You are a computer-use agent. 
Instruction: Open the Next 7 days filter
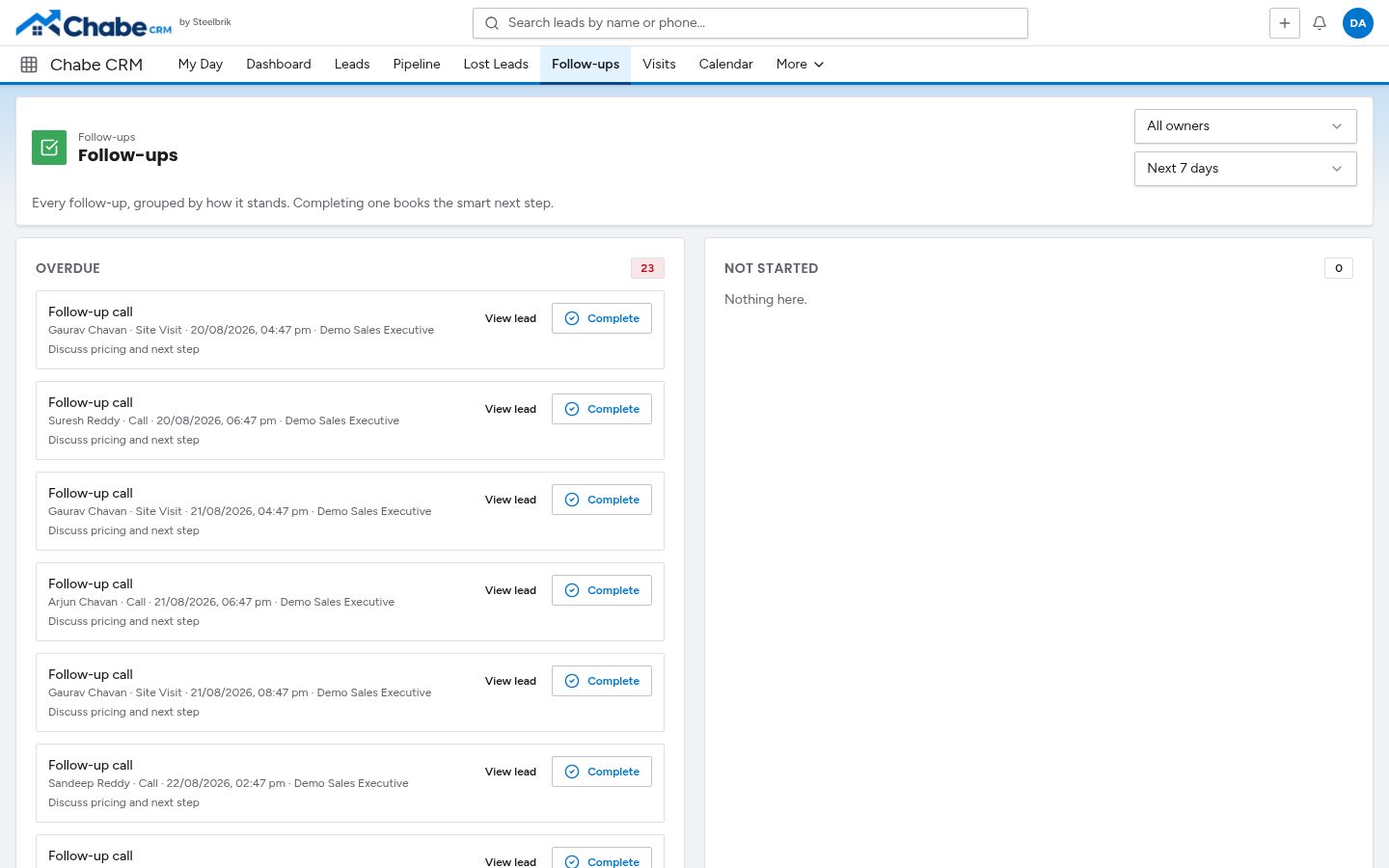click(x=1245, y=169)
